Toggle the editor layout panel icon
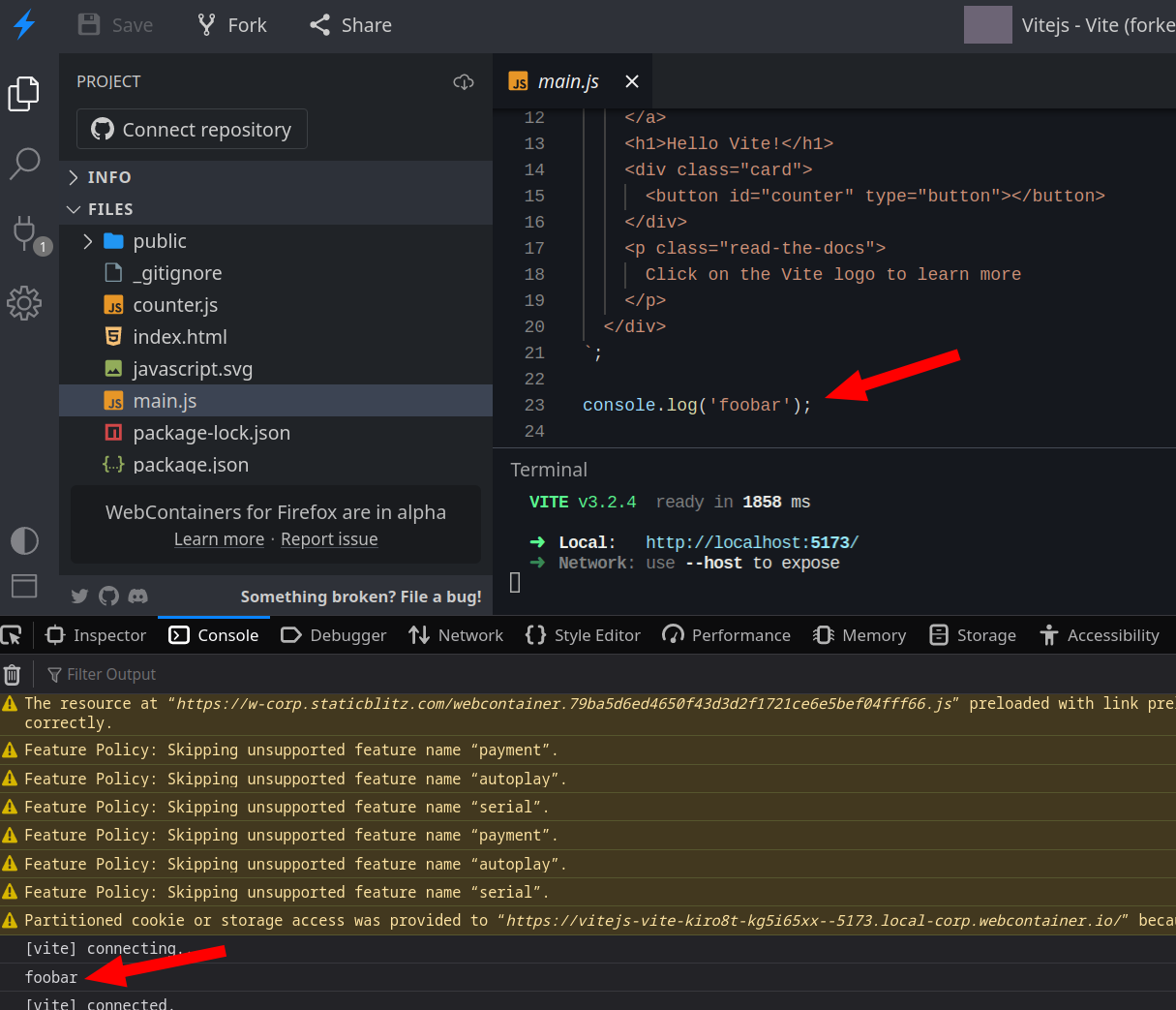This screenshot has height=1010, width=1176. [24, 585]
